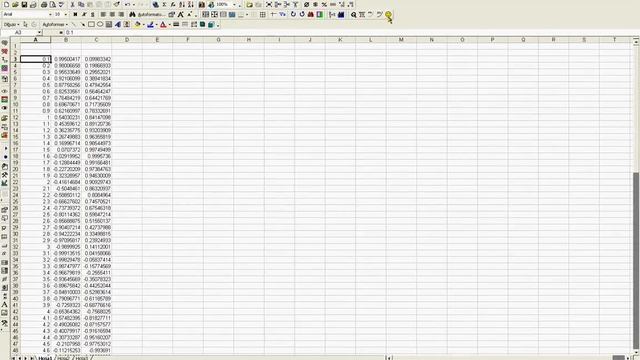Launch the Chart Wizard icon
This screenshot has width=640, height=360.
[202, 4]
